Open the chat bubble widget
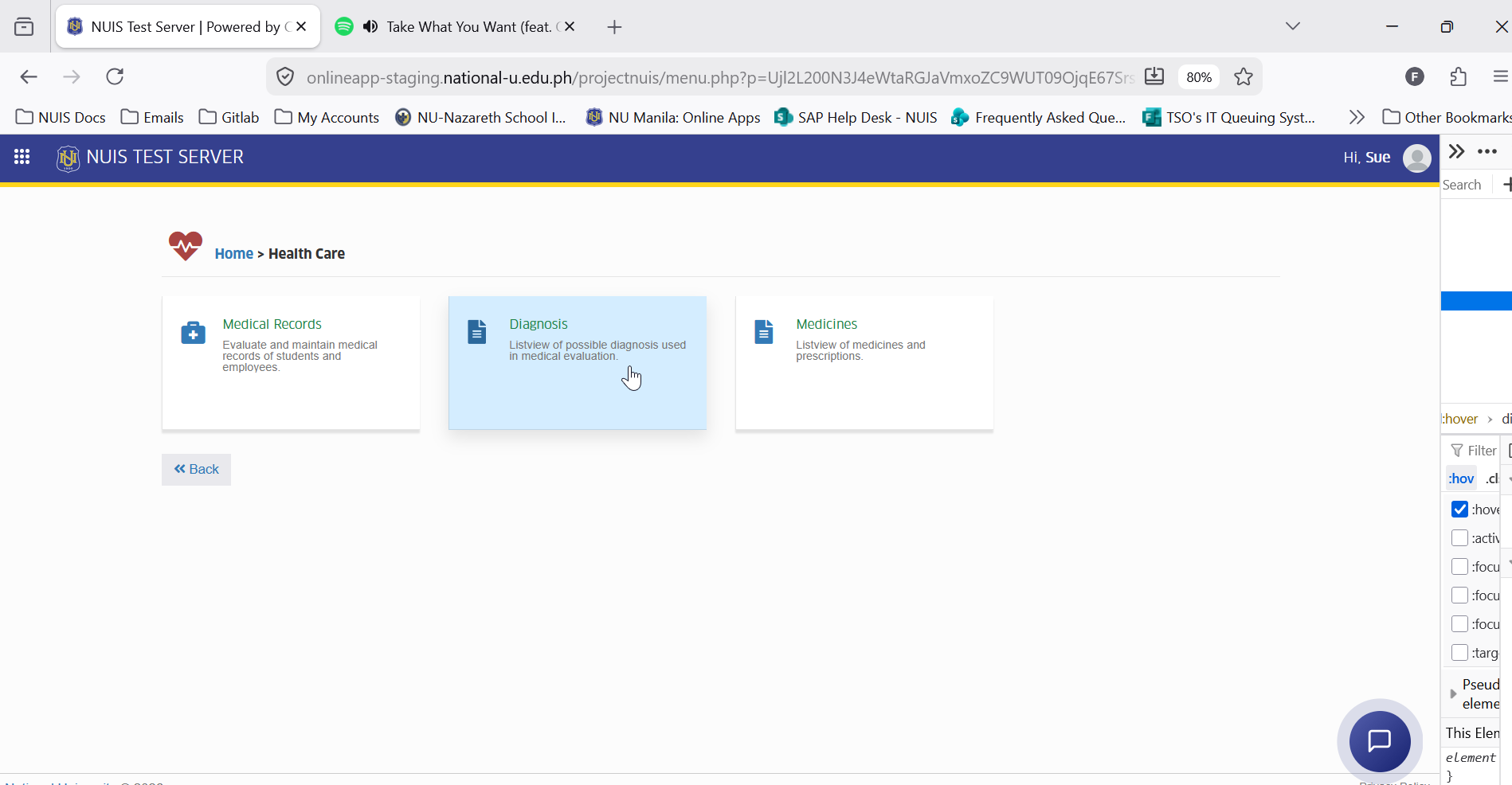 pos(1380,741)
